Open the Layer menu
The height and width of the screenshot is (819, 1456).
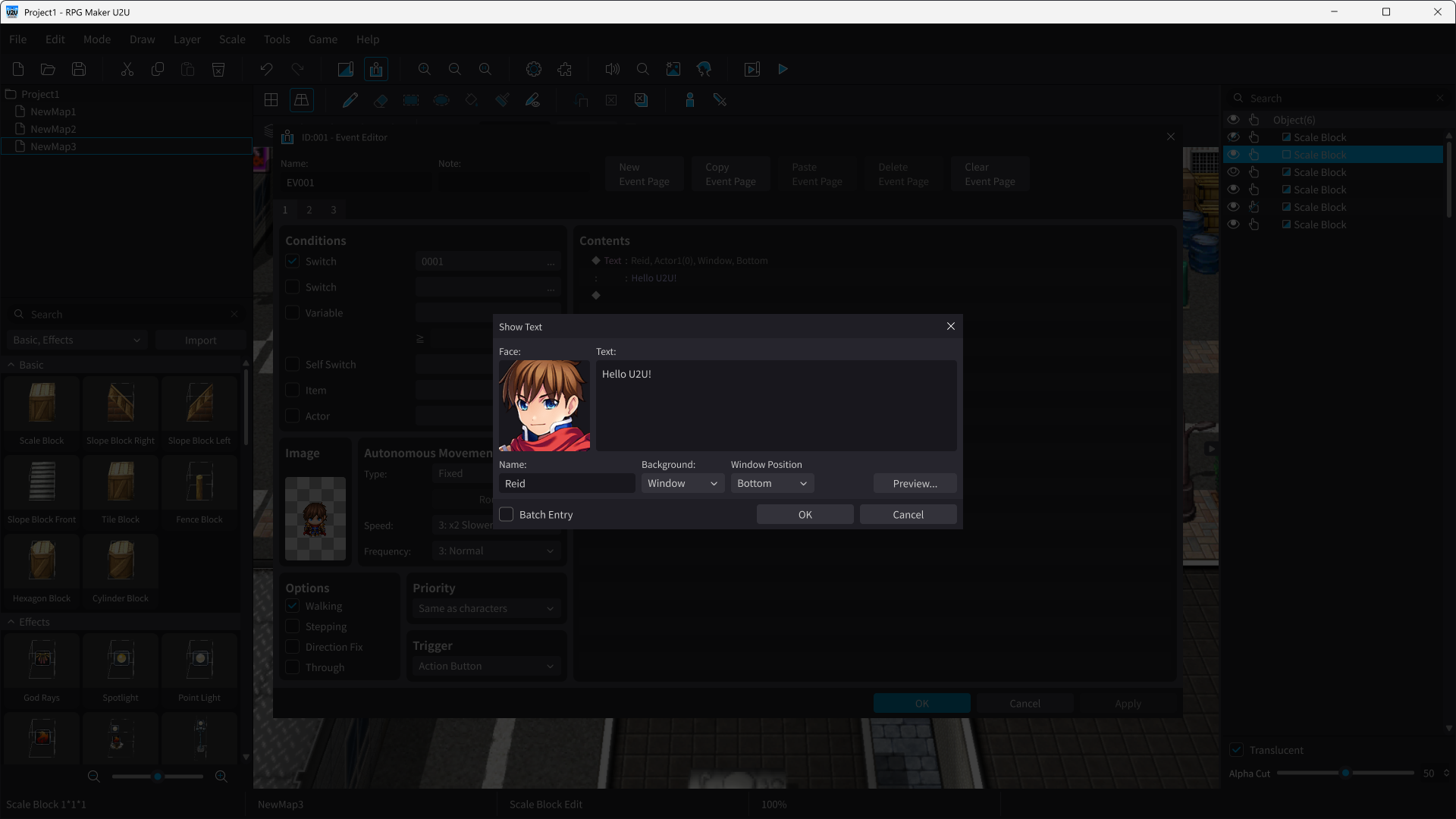[x=187, y=39]
